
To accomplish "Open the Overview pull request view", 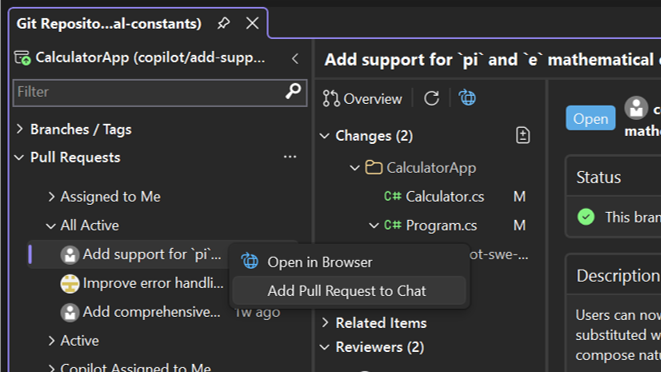I will (362, 99).
